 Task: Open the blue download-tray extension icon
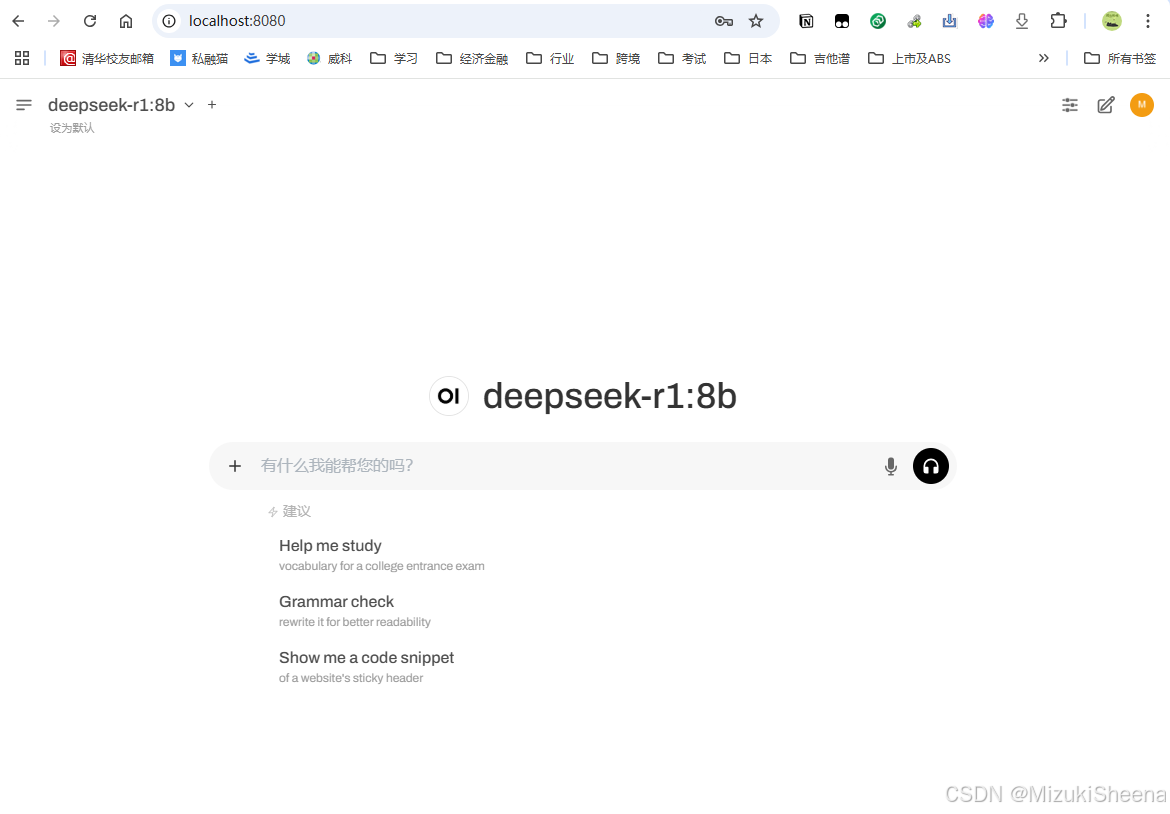tap(949, 21)
